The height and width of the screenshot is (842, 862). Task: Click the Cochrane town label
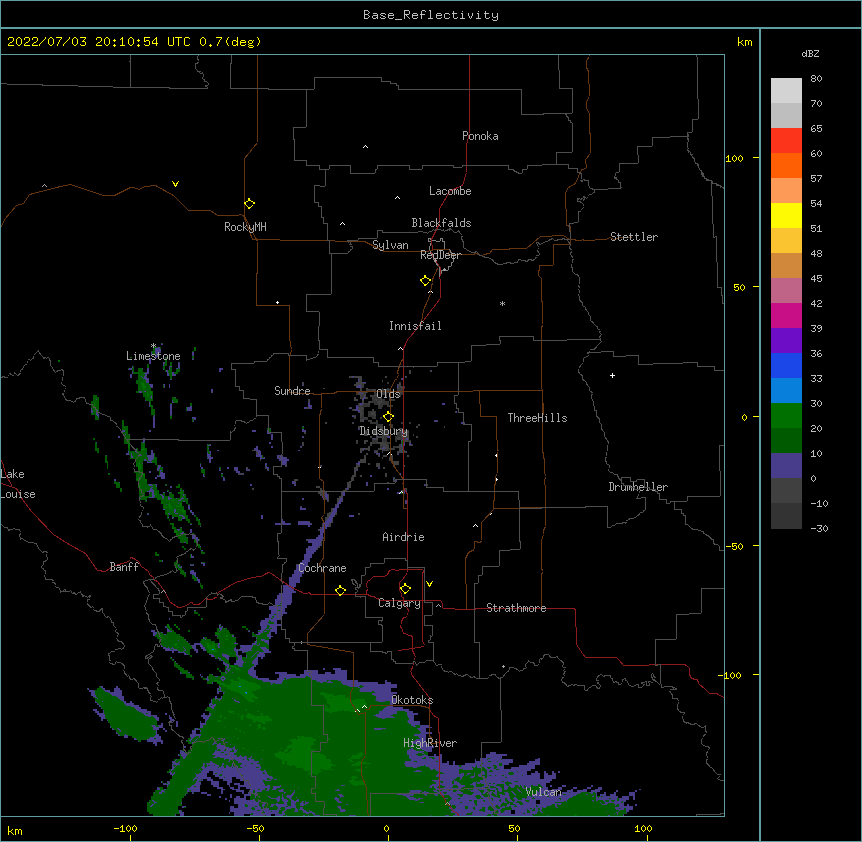pos(323,568)
